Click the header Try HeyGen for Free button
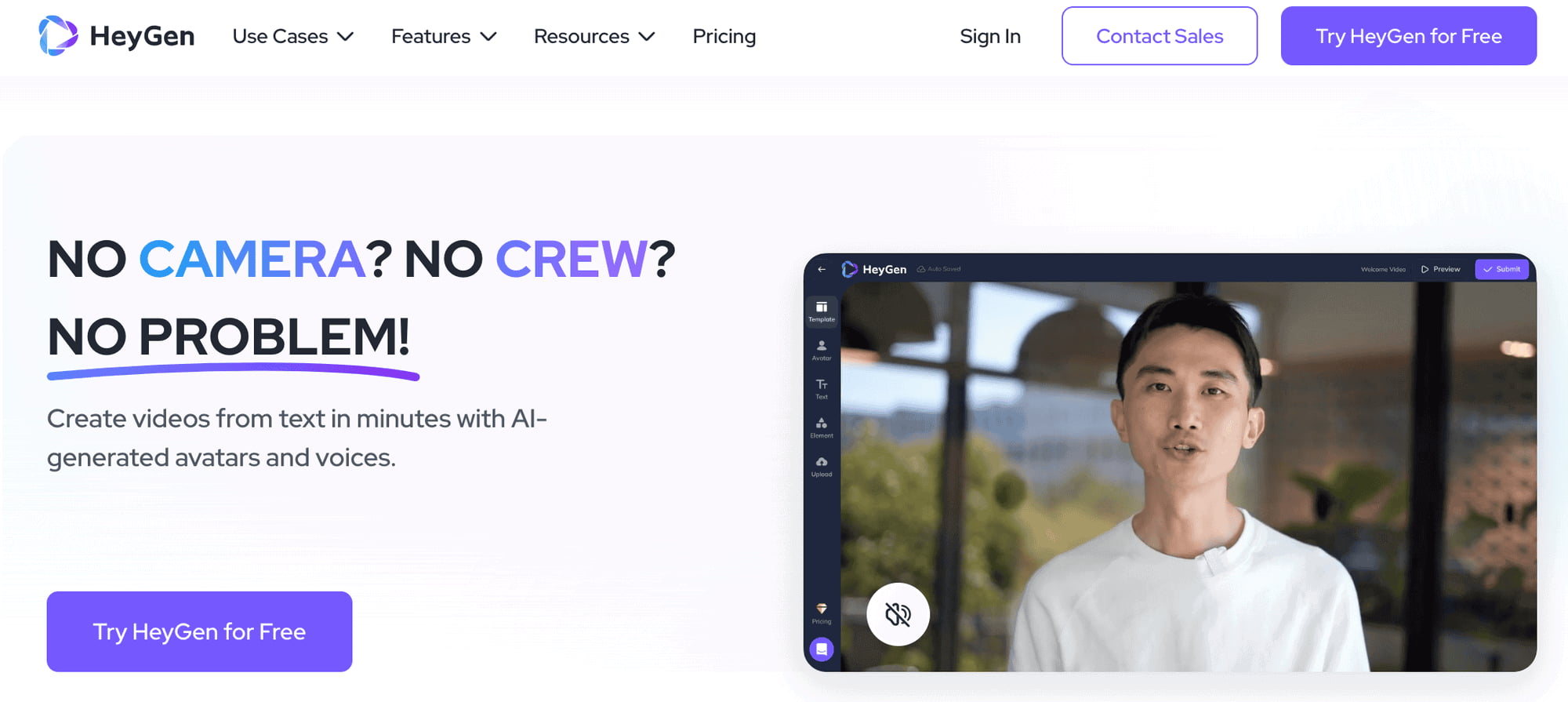This screenshot has height=702, width=1568. (1409, 36)
